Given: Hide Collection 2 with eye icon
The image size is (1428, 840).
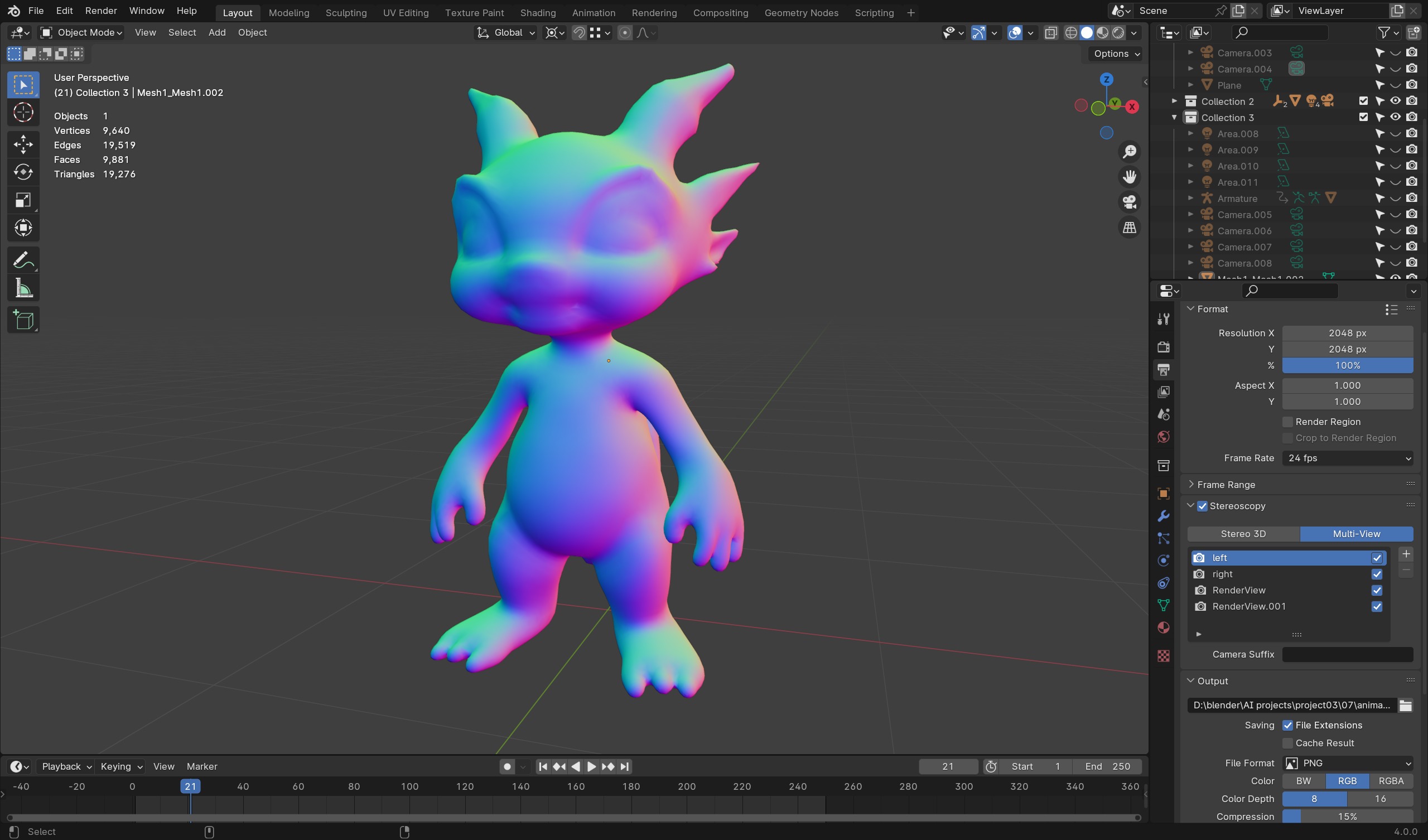Looking at the screenshot, I should [x=1395, y=101].
